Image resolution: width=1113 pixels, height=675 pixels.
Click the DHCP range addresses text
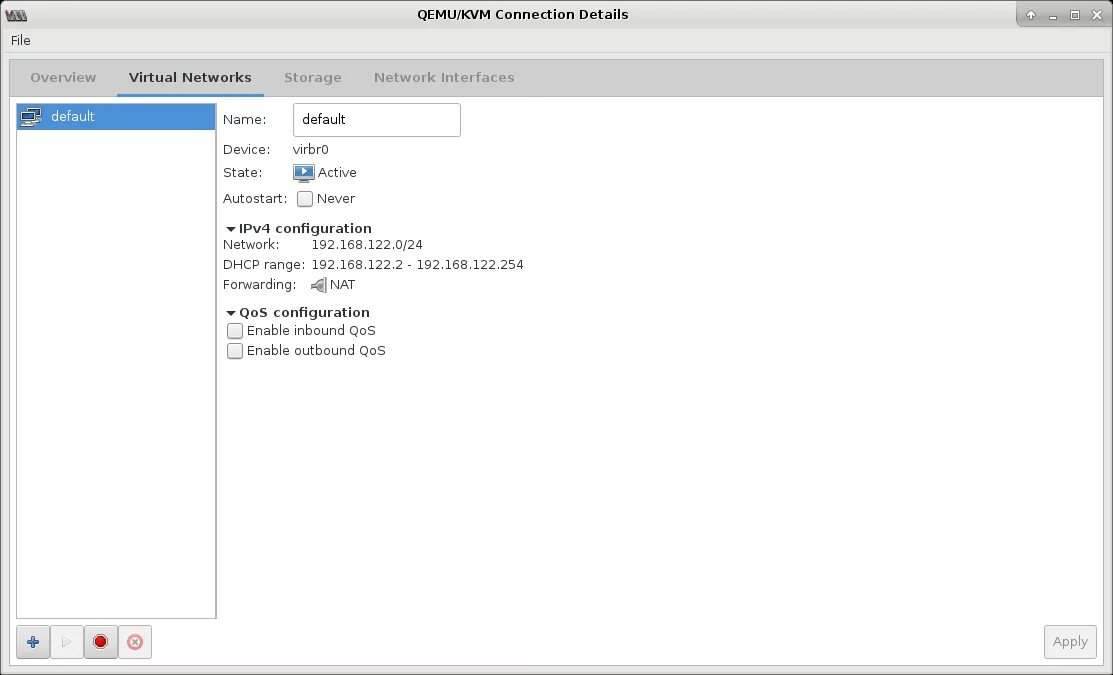[x=417, y=265]
